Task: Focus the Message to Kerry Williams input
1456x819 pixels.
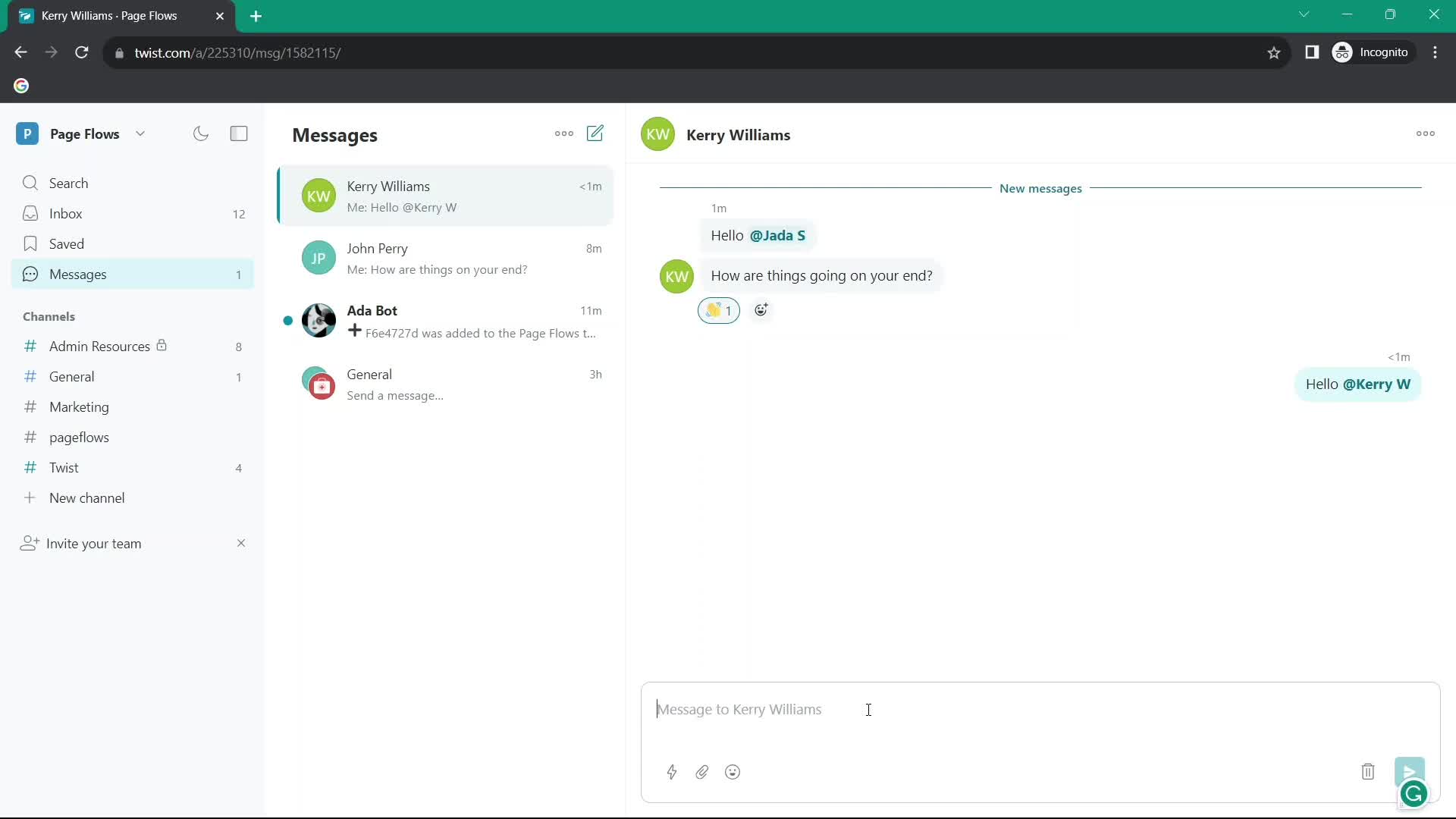Action: click(x=1040, y=710)
